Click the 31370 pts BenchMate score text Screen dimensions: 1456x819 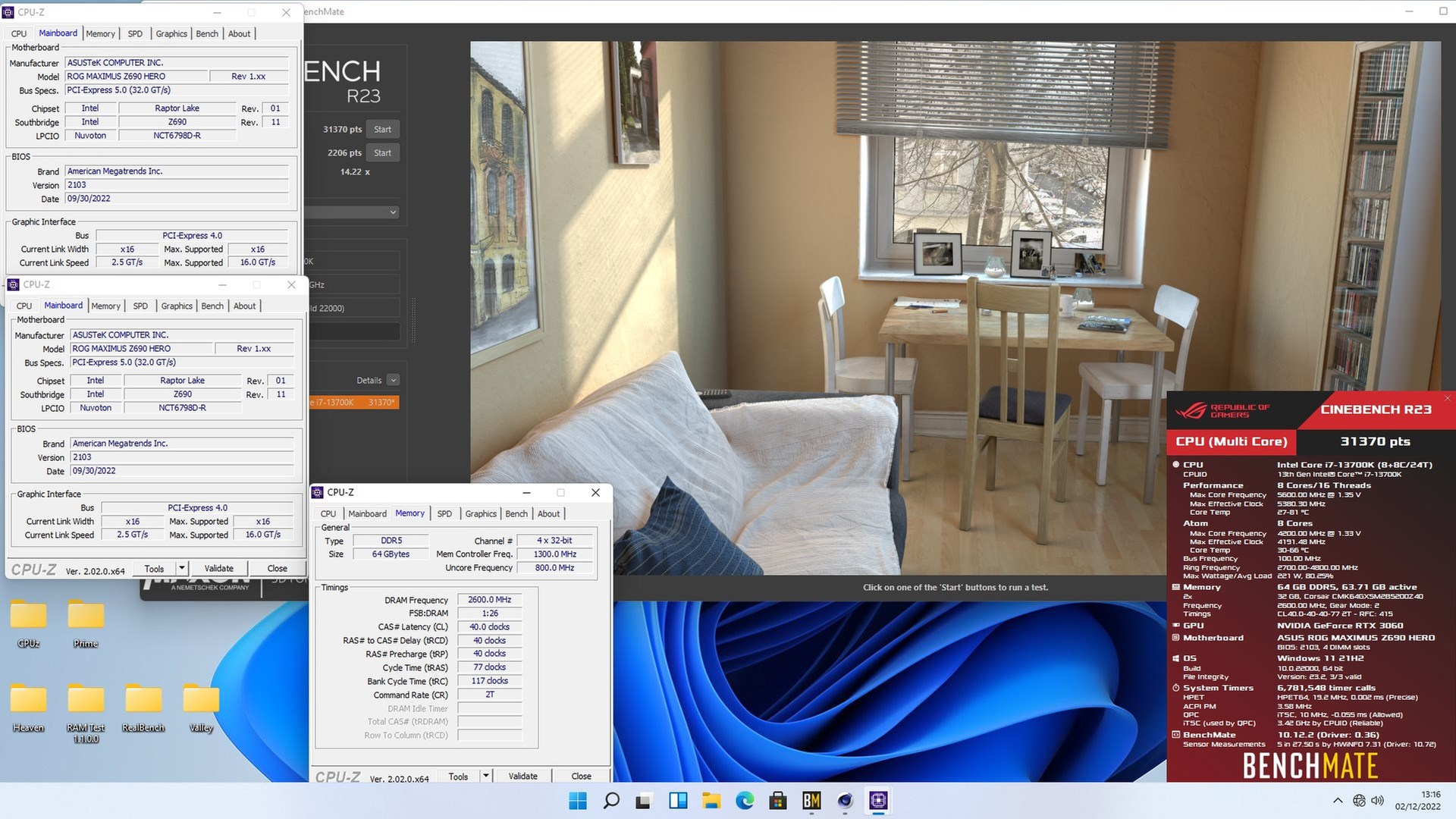pyautogui.click(x=1374, y=441)
